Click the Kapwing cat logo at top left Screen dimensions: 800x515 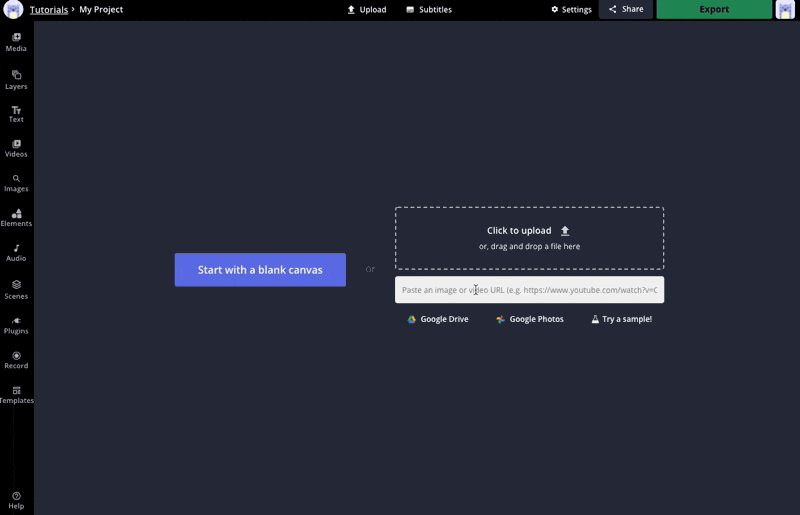pyautogui.click(x=13, y=9)
